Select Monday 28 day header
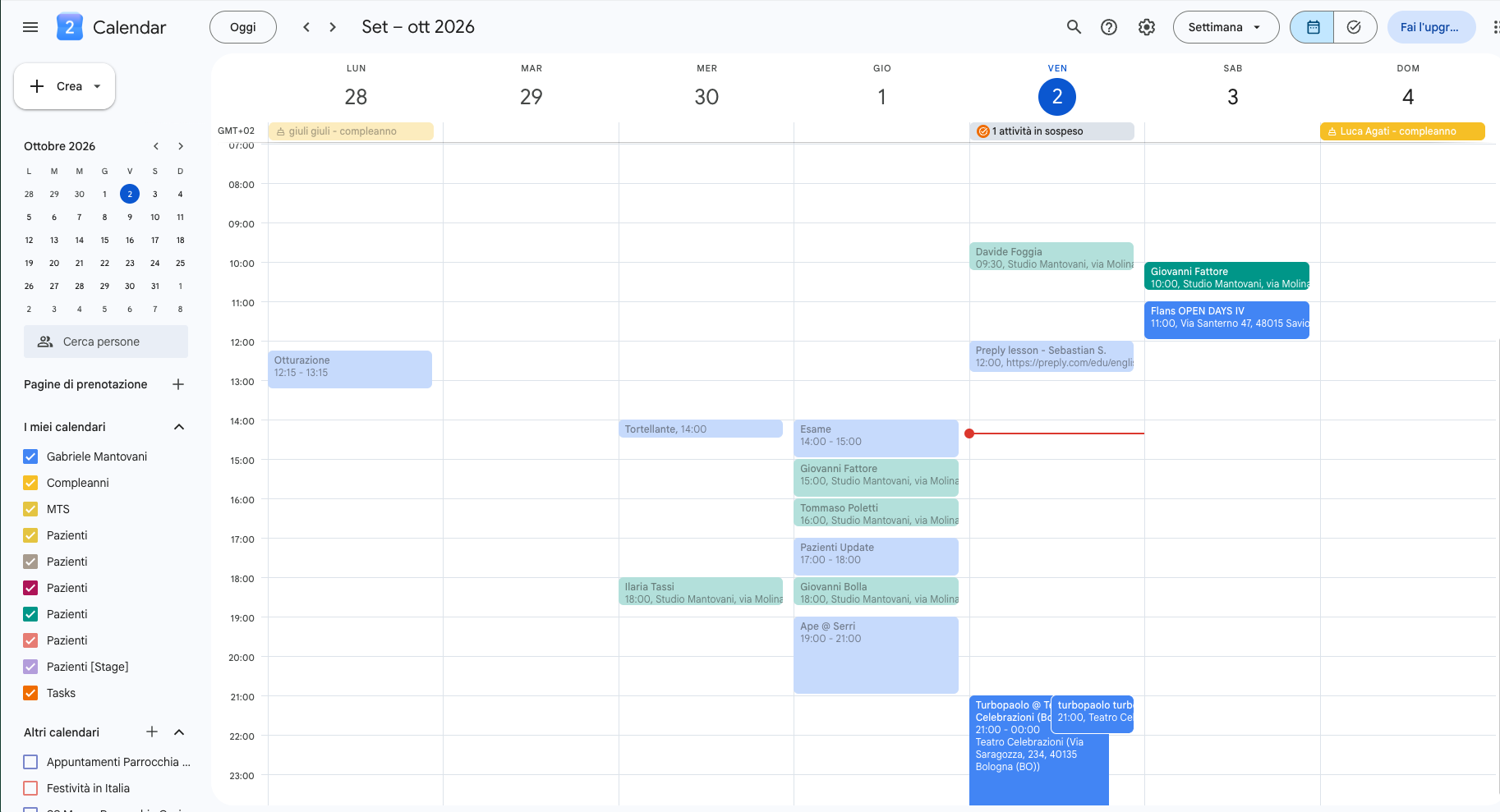1500x812 pixels. coord(356,97)
